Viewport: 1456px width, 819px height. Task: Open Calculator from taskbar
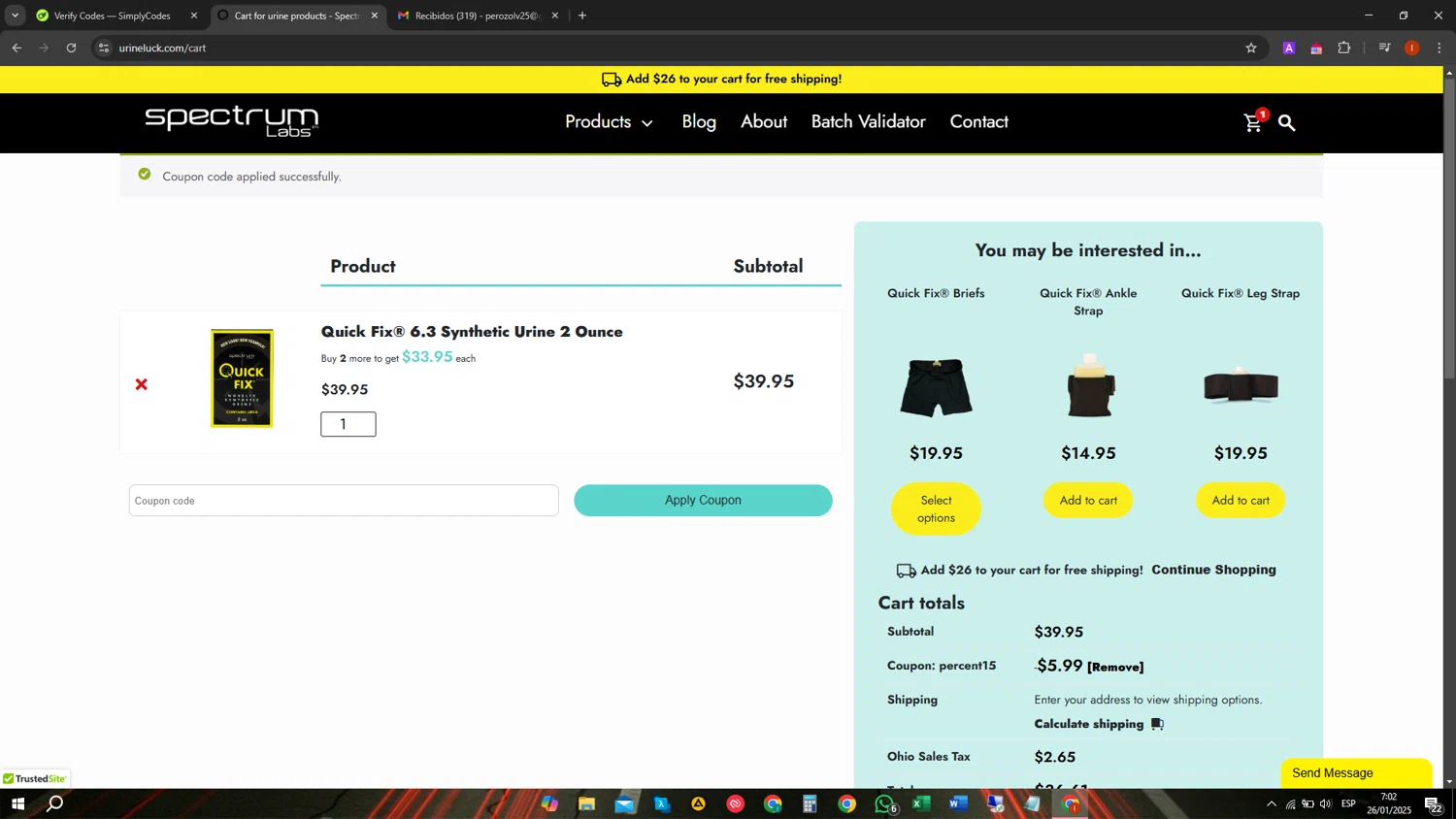click(810, 803)
